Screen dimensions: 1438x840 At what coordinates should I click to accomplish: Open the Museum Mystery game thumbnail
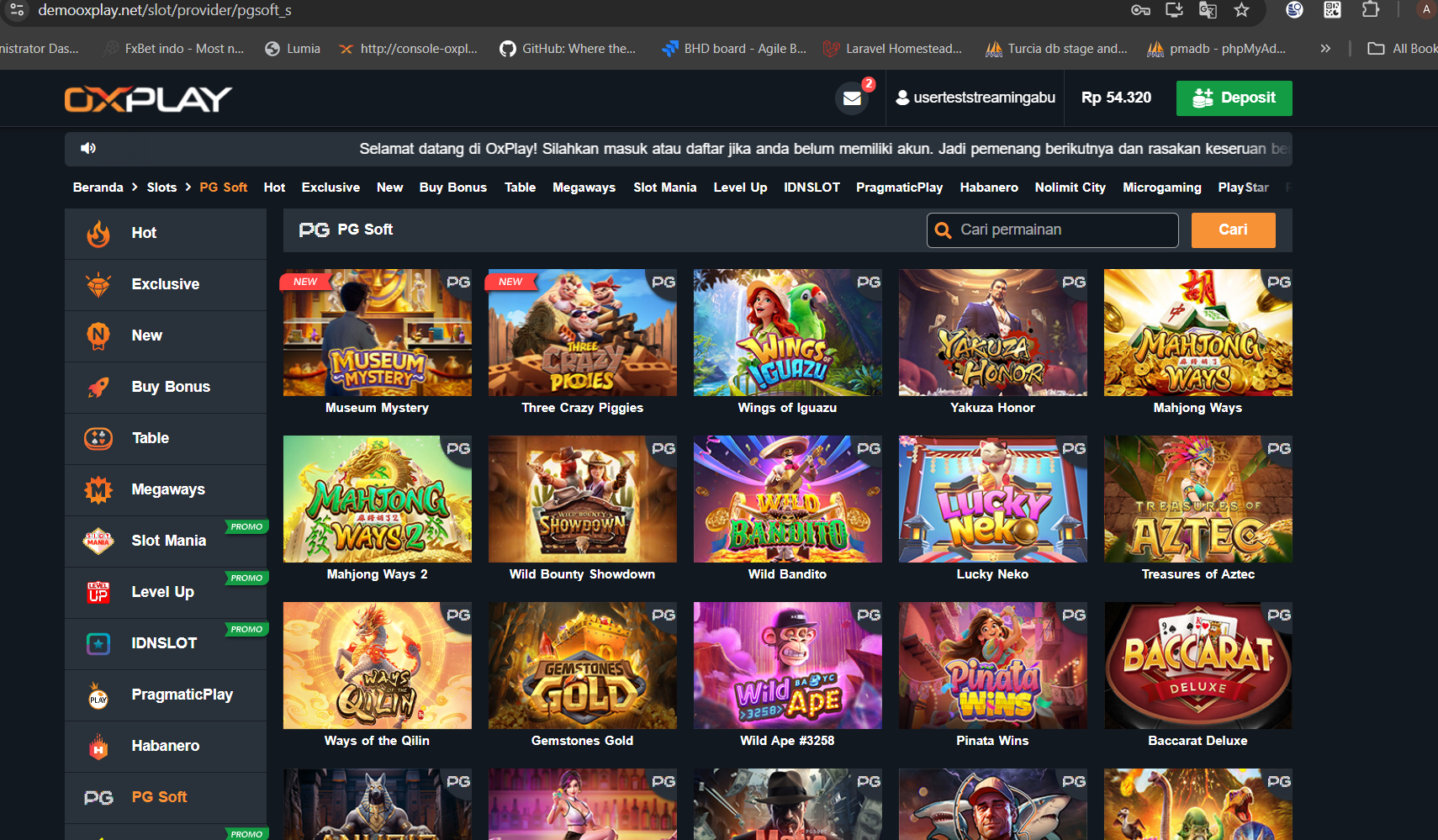tap(378, 333)
